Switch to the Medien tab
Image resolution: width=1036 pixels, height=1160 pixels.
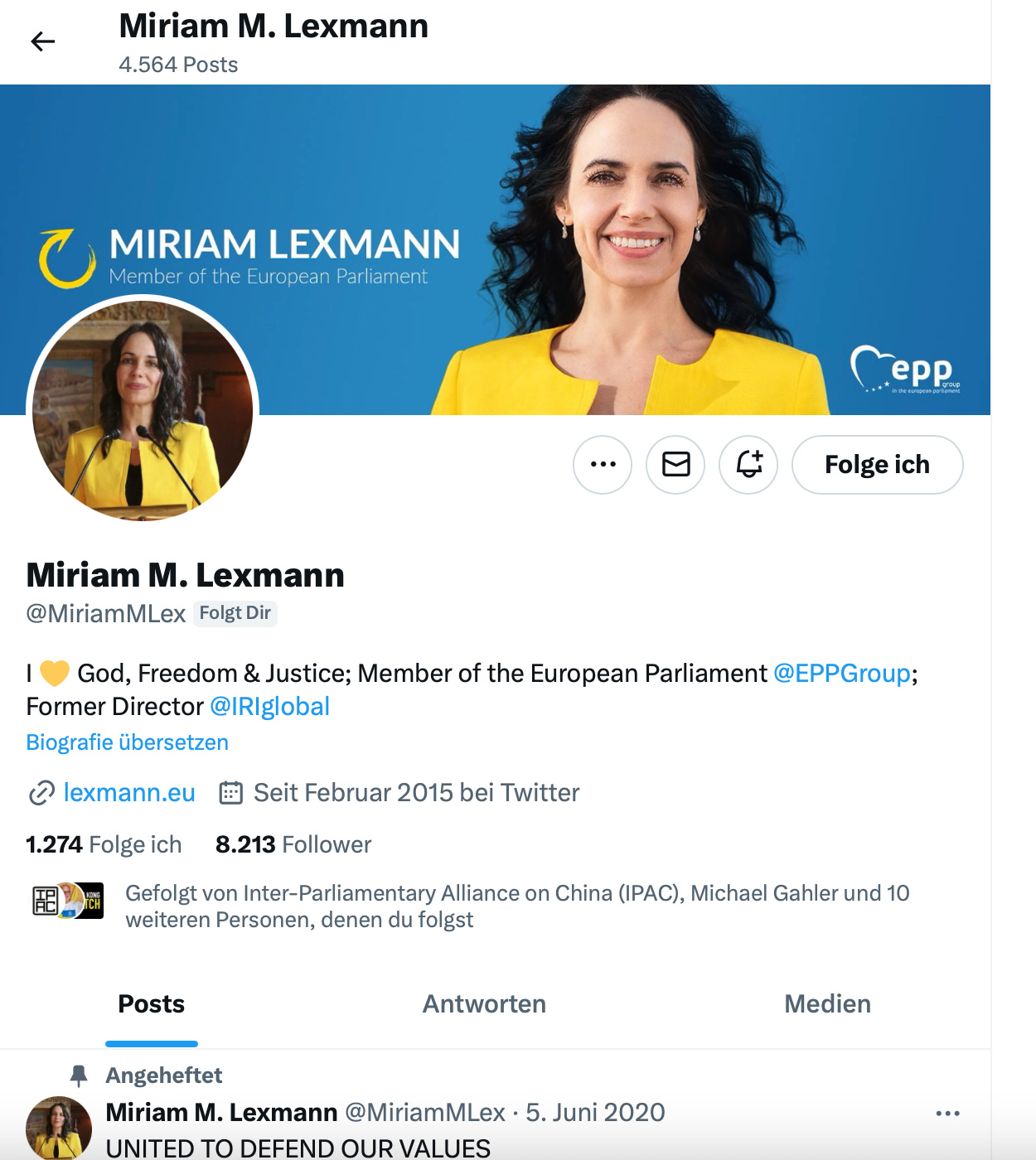tap(827, 1004)
